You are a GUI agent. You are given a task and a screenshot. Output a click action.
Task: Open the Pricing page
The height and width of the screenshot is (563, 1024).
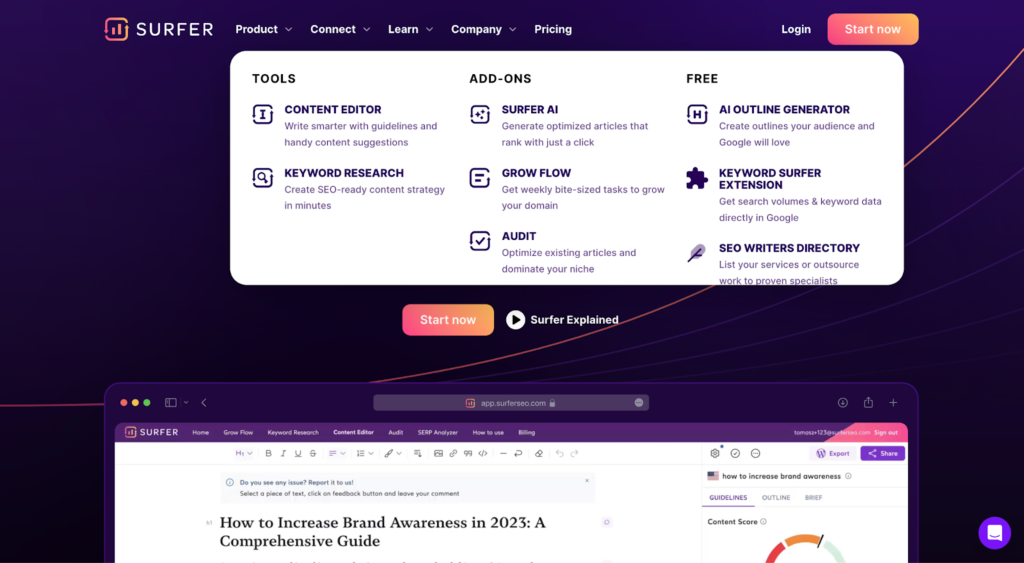[x=553, y=29]
